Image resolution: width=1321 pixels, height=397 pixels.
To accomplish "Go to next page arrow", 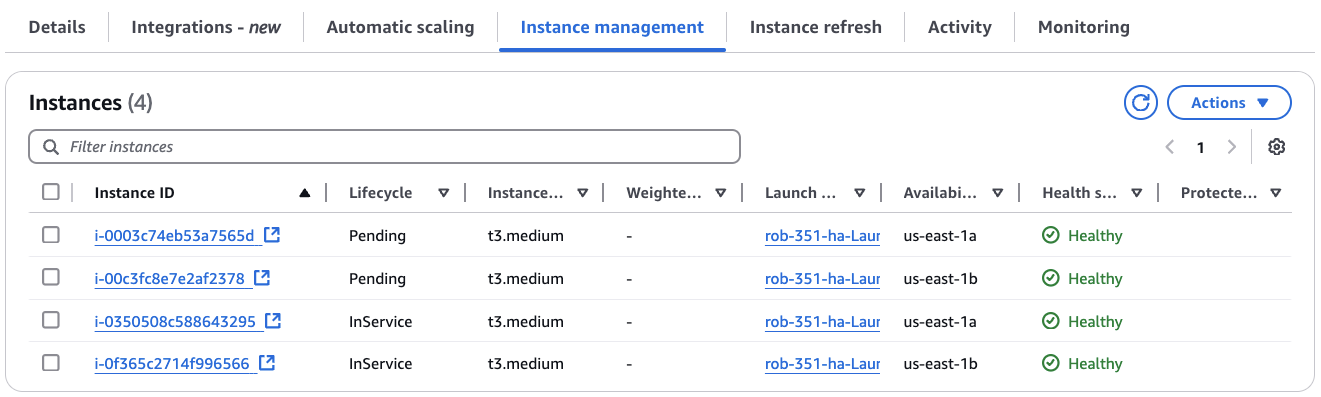I will [x=1232, y=147].
